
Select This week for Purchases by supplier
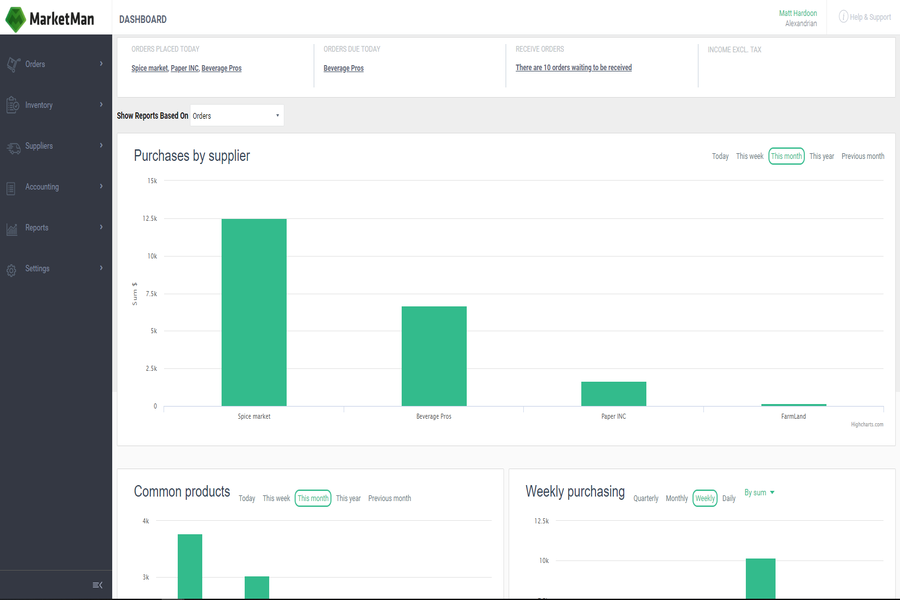coord(749,157)
